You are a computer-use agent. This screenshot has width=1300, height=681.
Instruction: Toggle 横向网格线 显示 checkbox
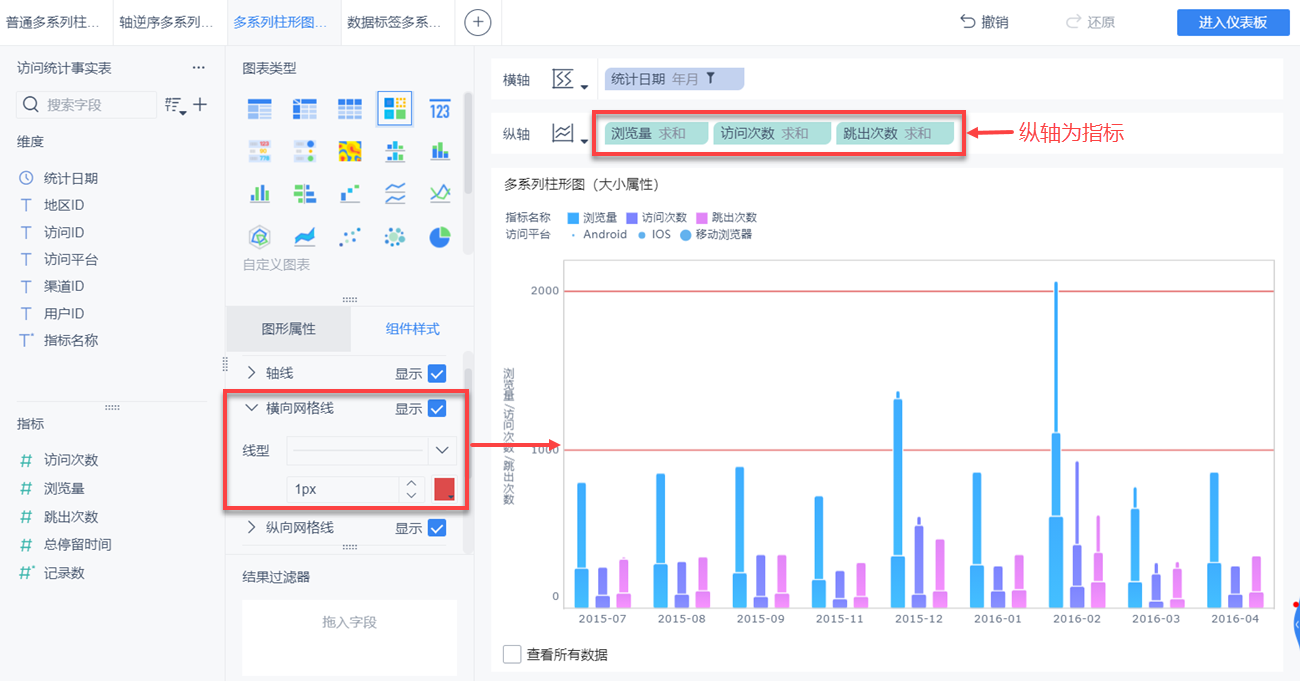pyautogui.click(x=437, y=408)
